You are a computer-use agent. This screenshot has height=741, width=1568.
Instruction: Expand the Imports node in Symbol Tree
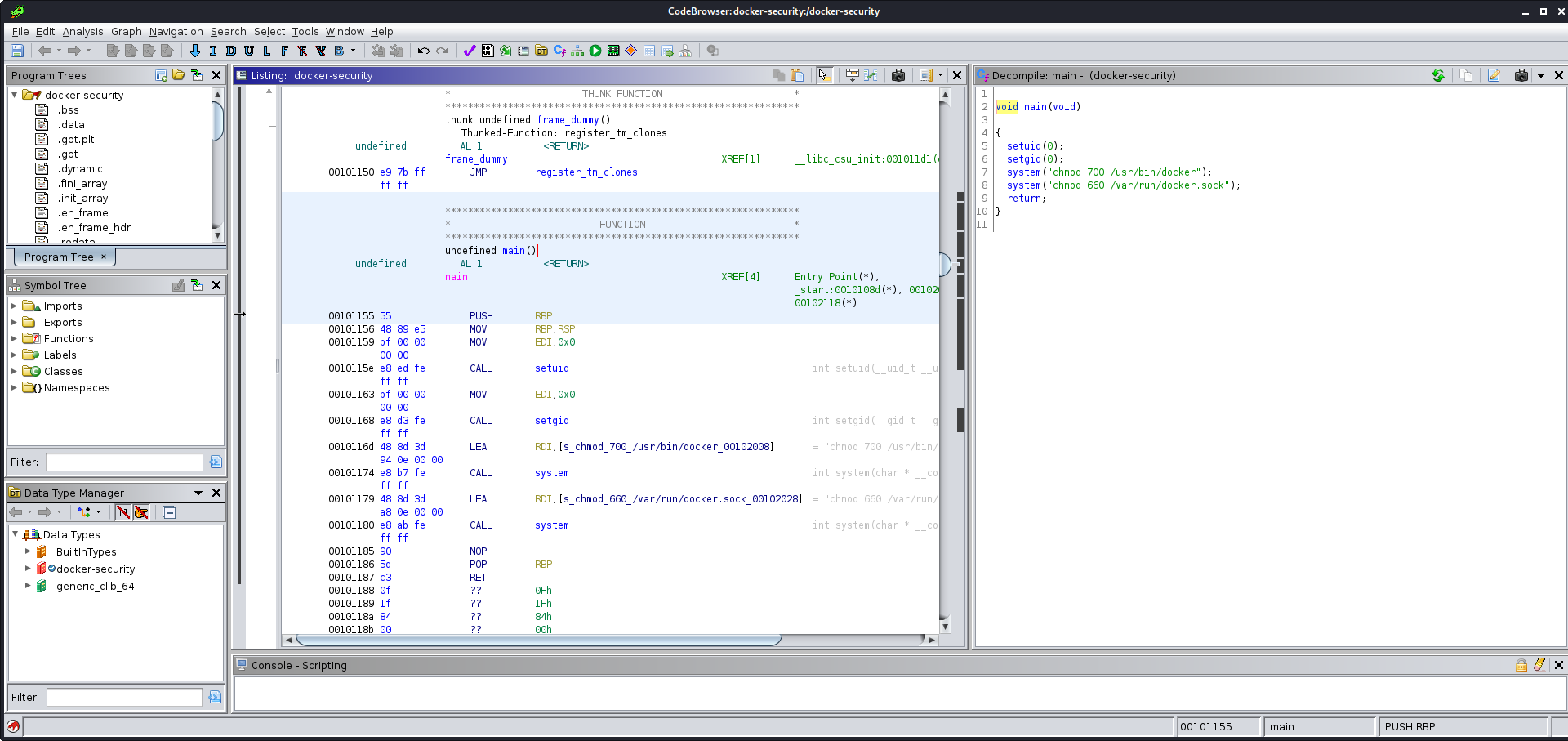click(14, 306)
